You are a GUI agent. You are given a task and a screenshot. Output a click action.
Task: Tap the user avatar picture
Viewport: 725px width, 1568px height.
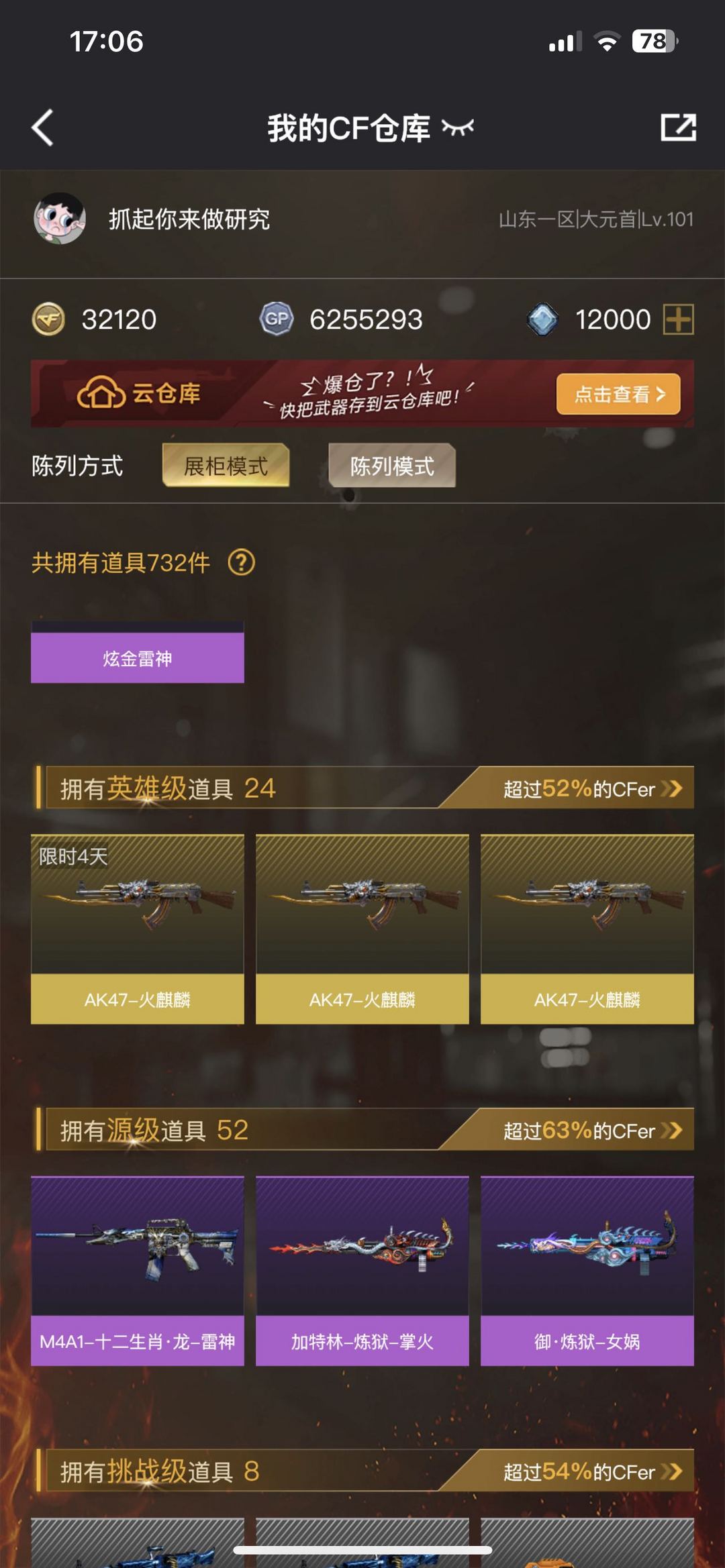click(60, 219)
